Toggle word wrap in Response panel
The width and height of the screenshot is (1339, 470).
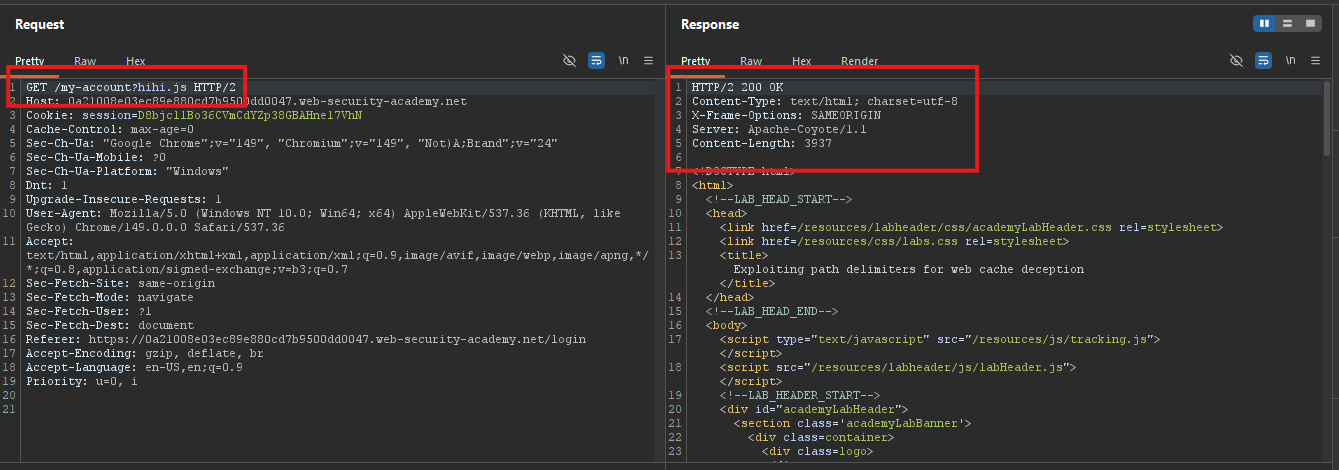click(x=1263, y=61)
